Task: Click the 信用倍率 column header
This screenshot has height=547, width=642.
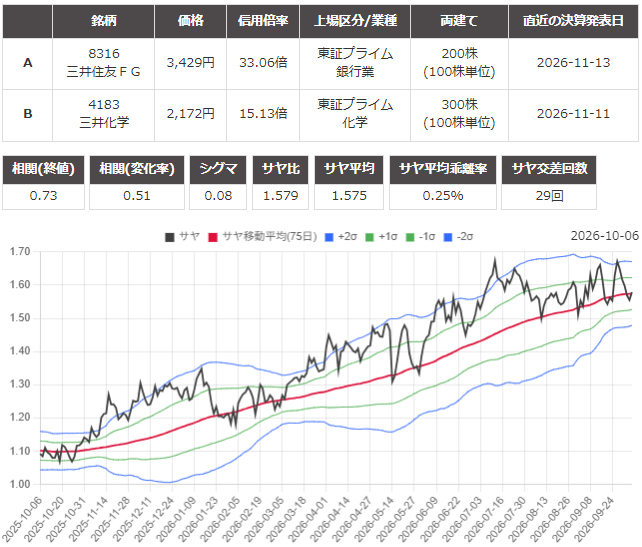Action: pyautogui.click(x=263, y=21)
